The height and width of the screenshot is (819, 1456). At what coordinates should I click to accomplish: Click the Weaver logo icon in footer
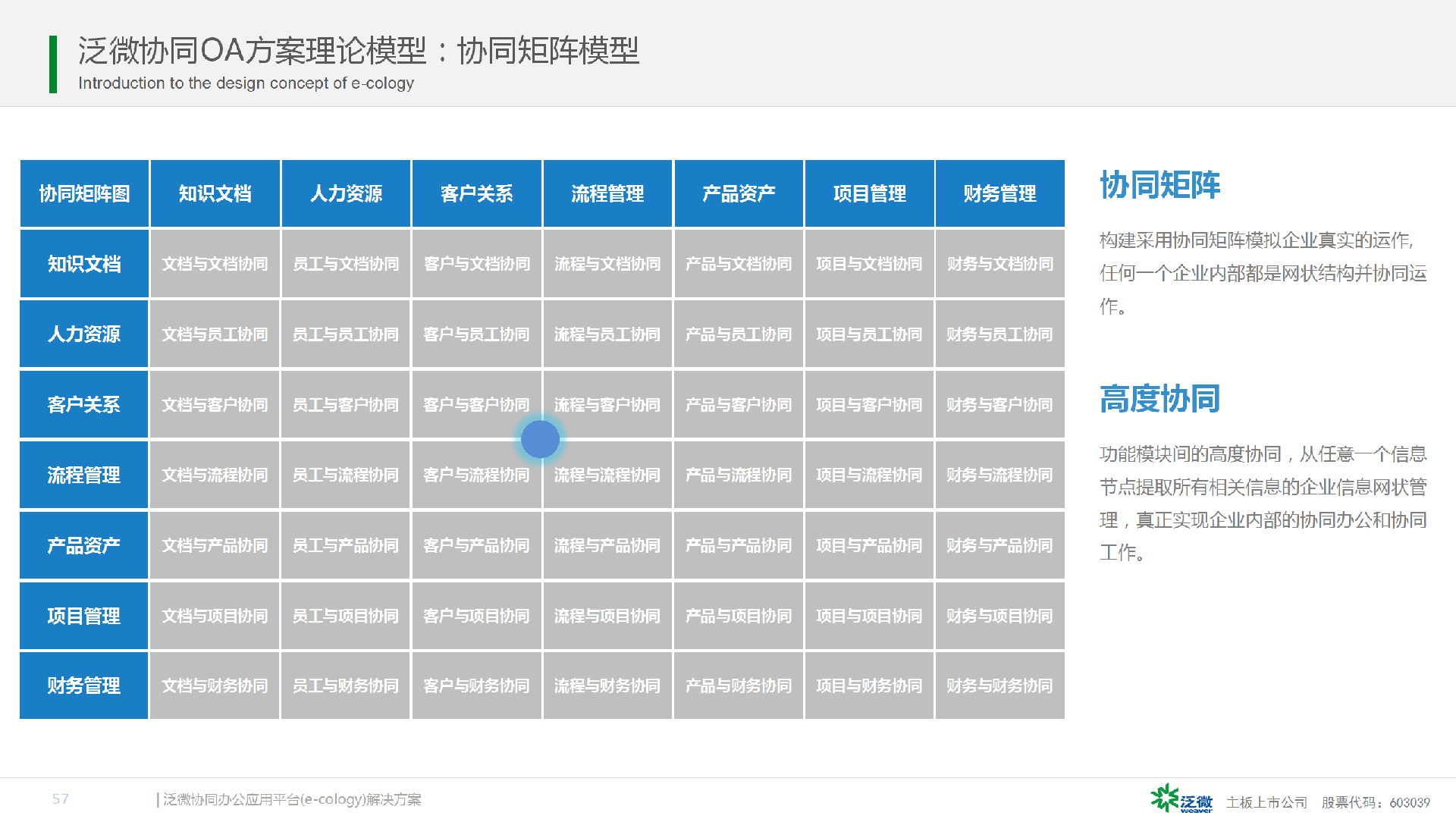1181,799
